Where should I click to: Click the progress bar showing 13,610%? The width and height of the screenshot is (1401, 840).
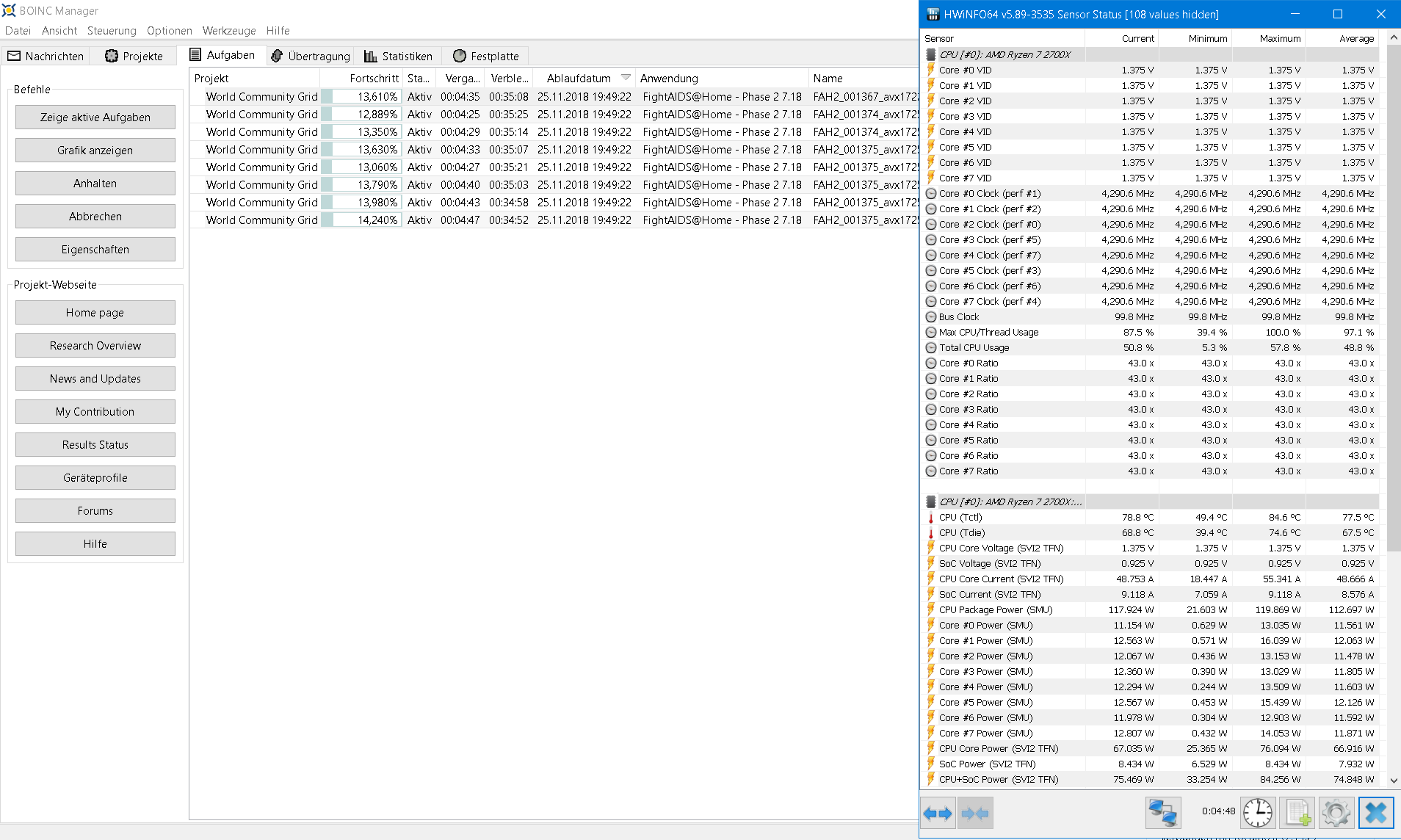361,97
